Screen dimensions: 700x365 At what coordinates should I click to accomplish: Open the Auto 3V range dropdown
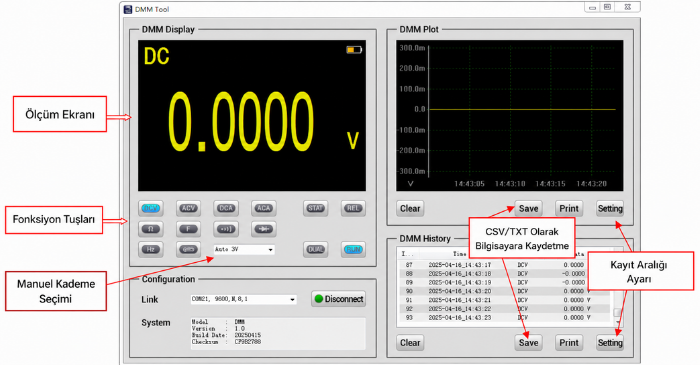point(244,249)
